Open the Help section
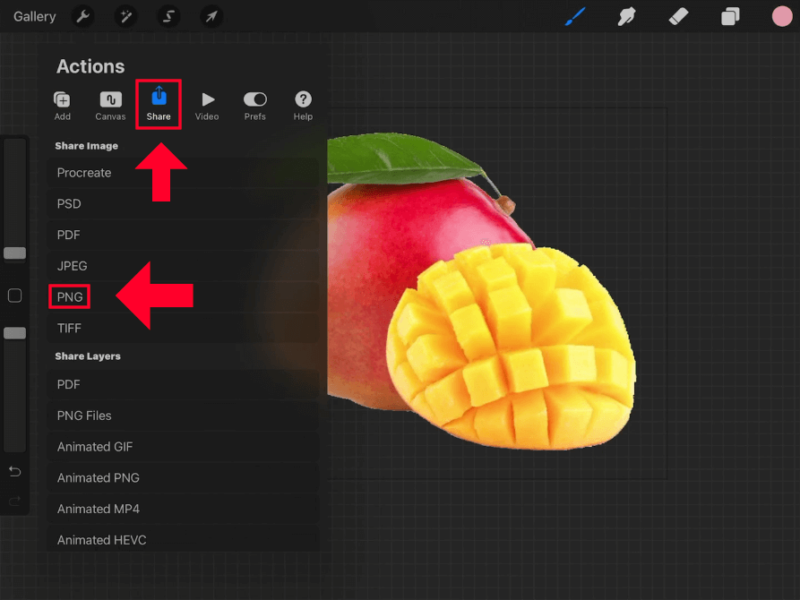Viewport: 800px width, 600px height. click(303, 103)
